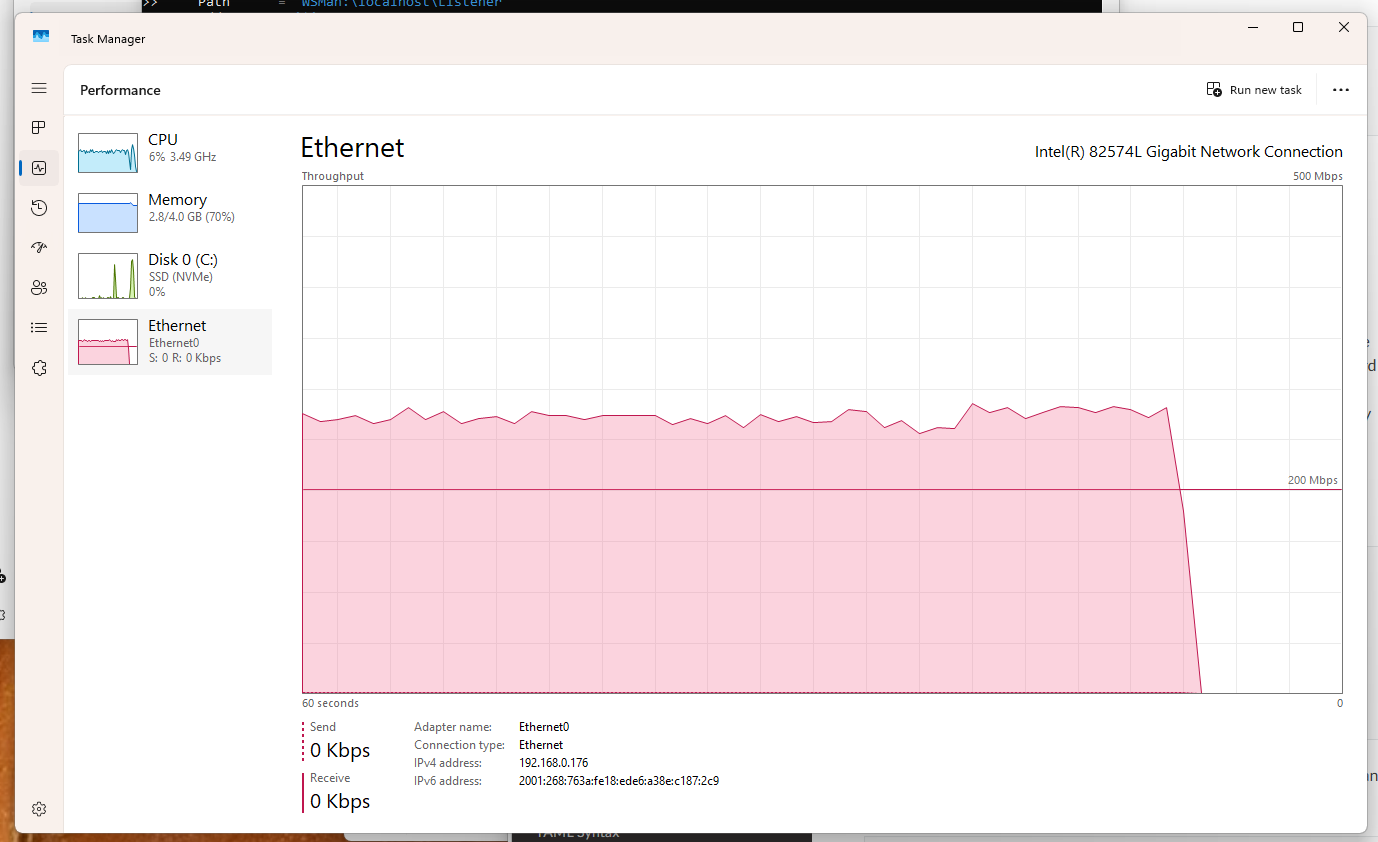Select the Ethernet adapter item
The image size is (1378, 842).
pos(170,341)
